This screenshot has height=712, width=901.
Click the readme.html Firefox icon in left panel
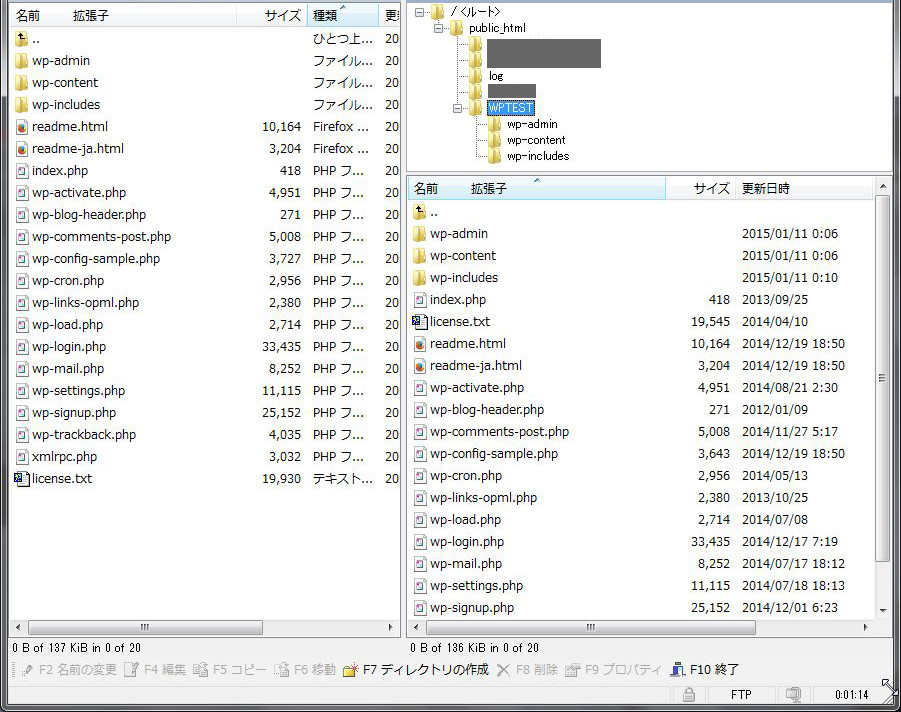click(x=22, y=127)
